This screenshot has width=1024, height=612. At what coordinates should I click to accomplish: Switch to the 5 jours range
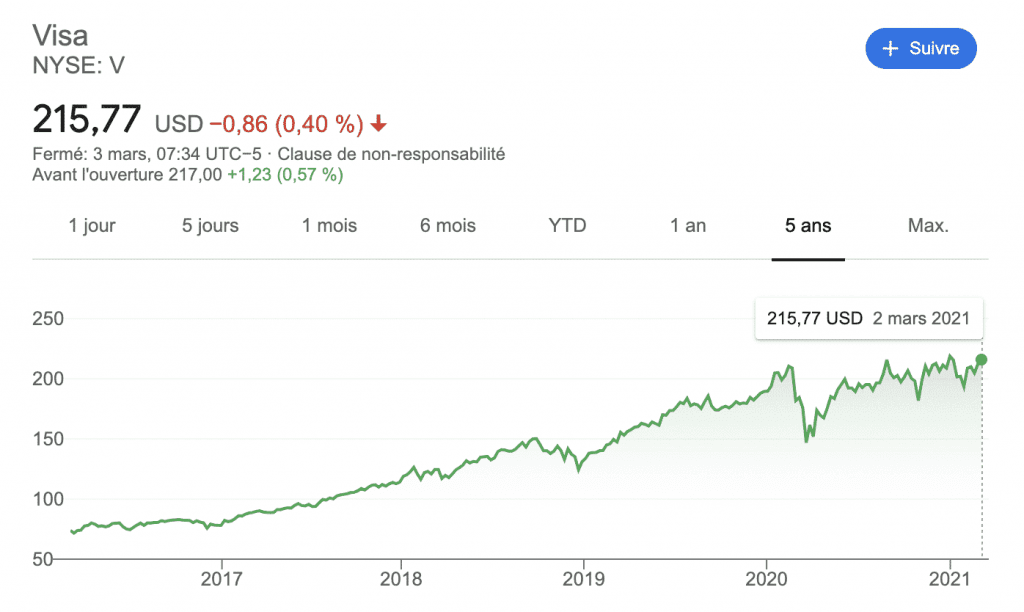210,225
